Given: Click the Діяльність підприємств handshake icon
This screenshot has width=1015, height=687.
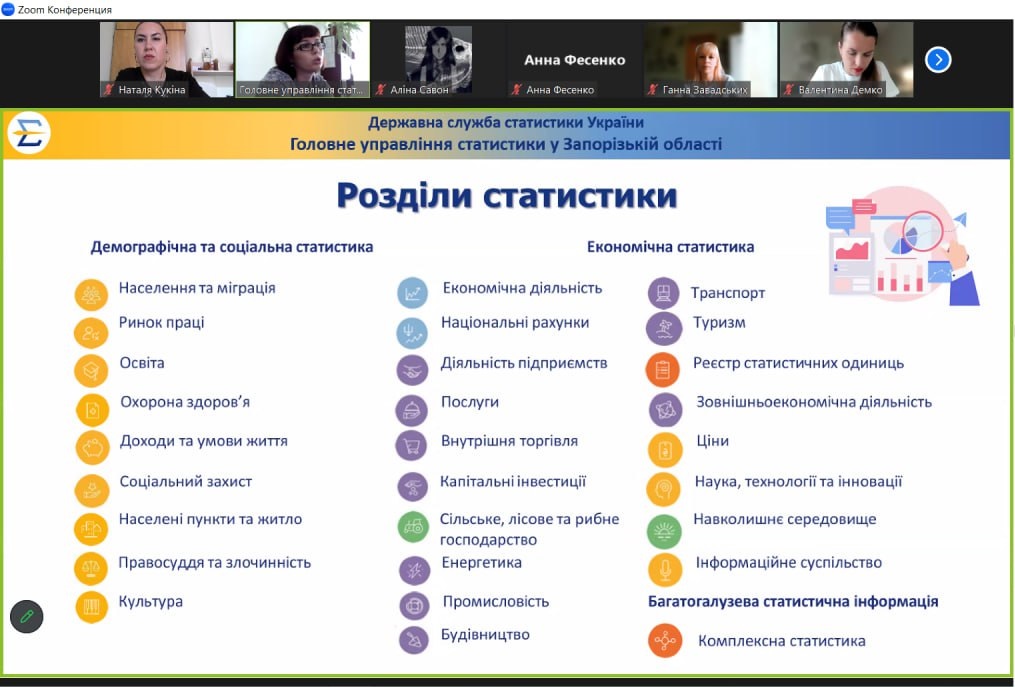Looking at the screenshot, I should [x=412, y=370].
